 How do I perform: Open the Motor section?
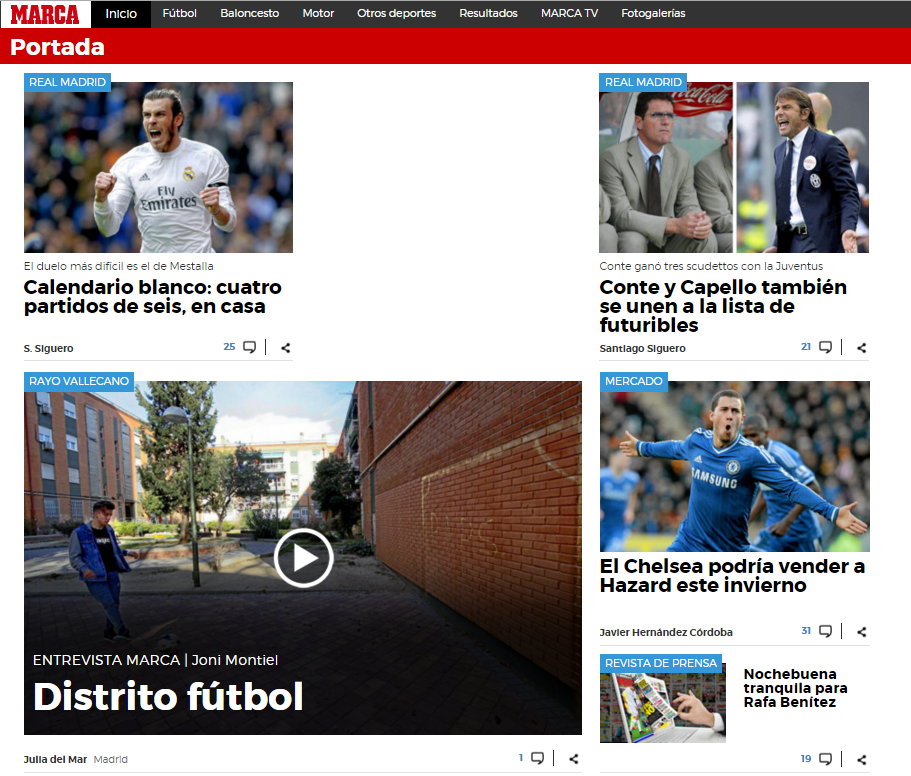pyautogui.click(x=318, y=13)
